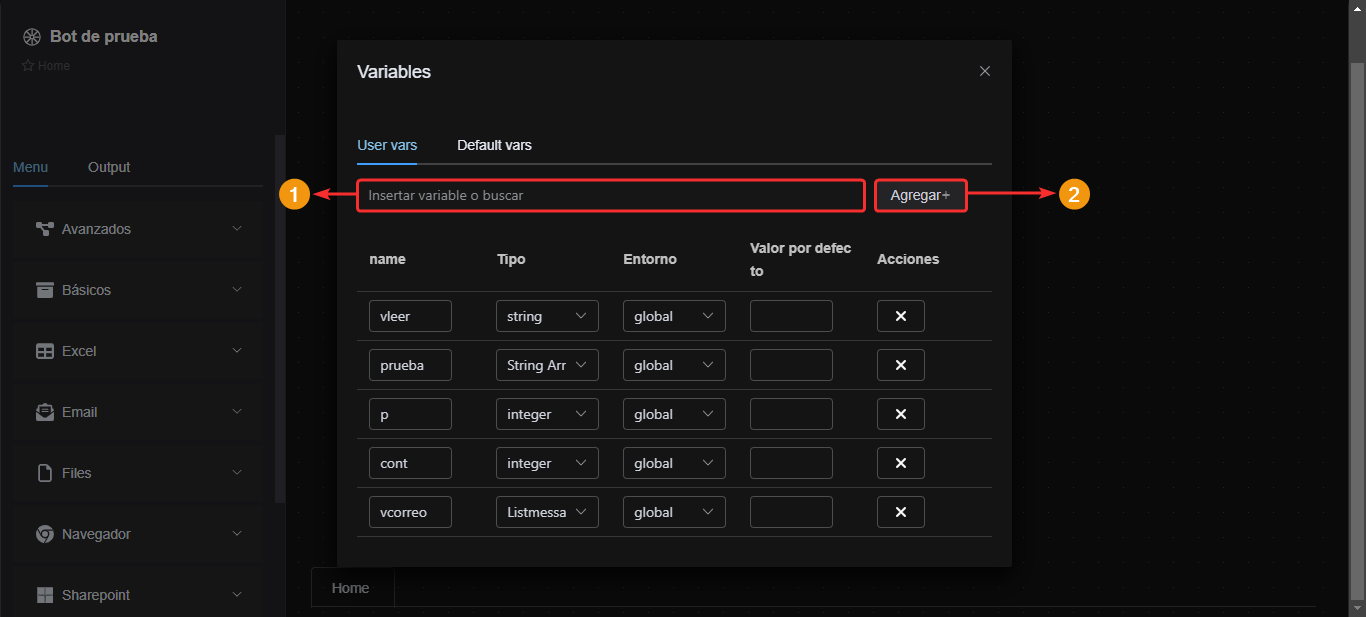Viewport: 1366px width, 617px height.
Task: Click the Avanzados flow icon
Action: tap(45, 229)
